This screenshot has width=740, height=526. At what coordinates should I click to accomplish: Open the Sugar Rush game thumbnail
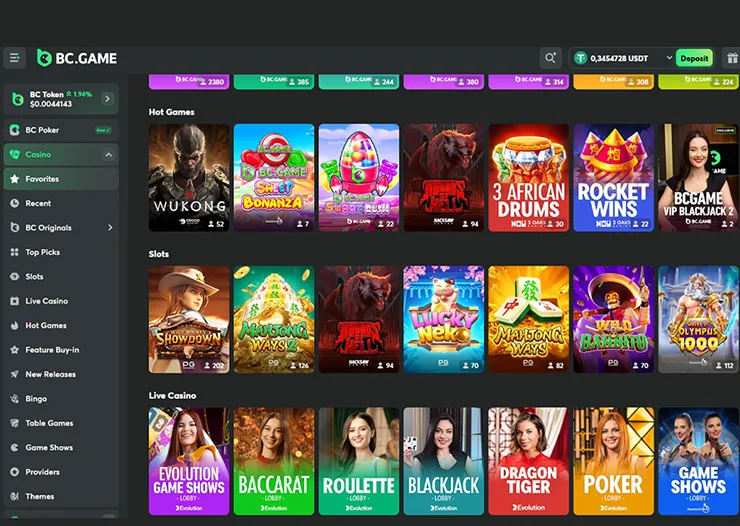click(359, 178)
